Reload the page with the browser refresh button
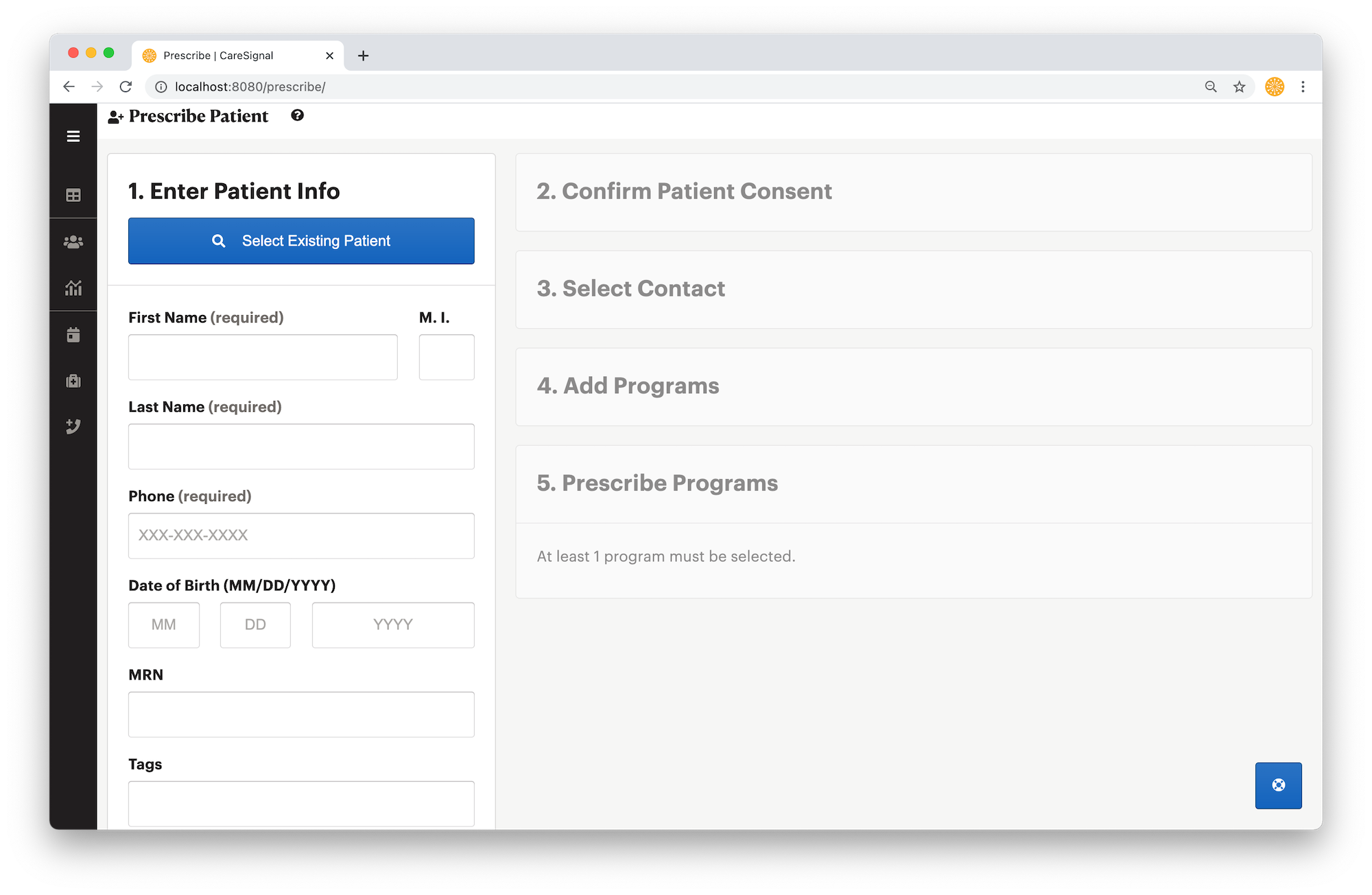Viewport: 1372px width, 895px height. tap(126, 86)
